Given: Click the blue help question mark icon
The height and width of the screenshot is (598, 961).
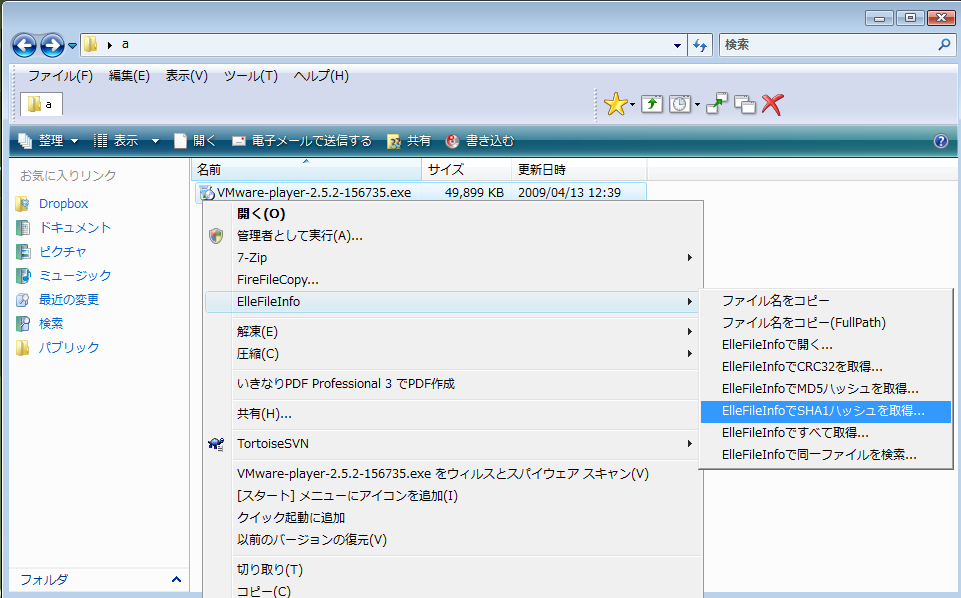Looking at the screenshot, I should click(941, 142).
